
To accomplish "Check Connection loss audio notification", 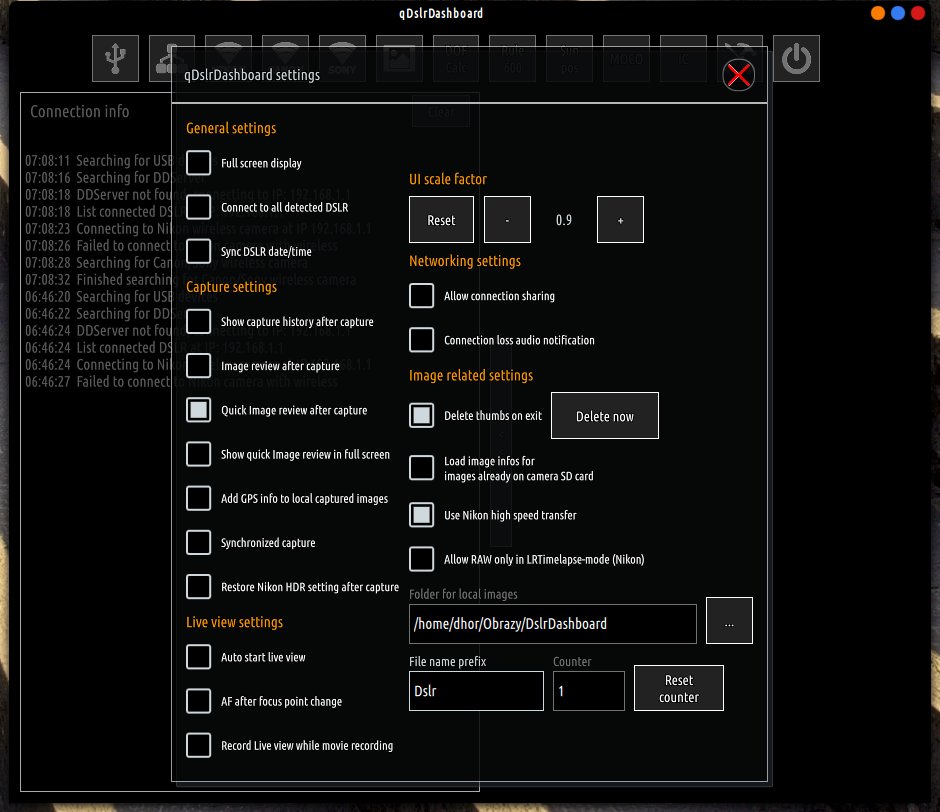I will [421, 340].
